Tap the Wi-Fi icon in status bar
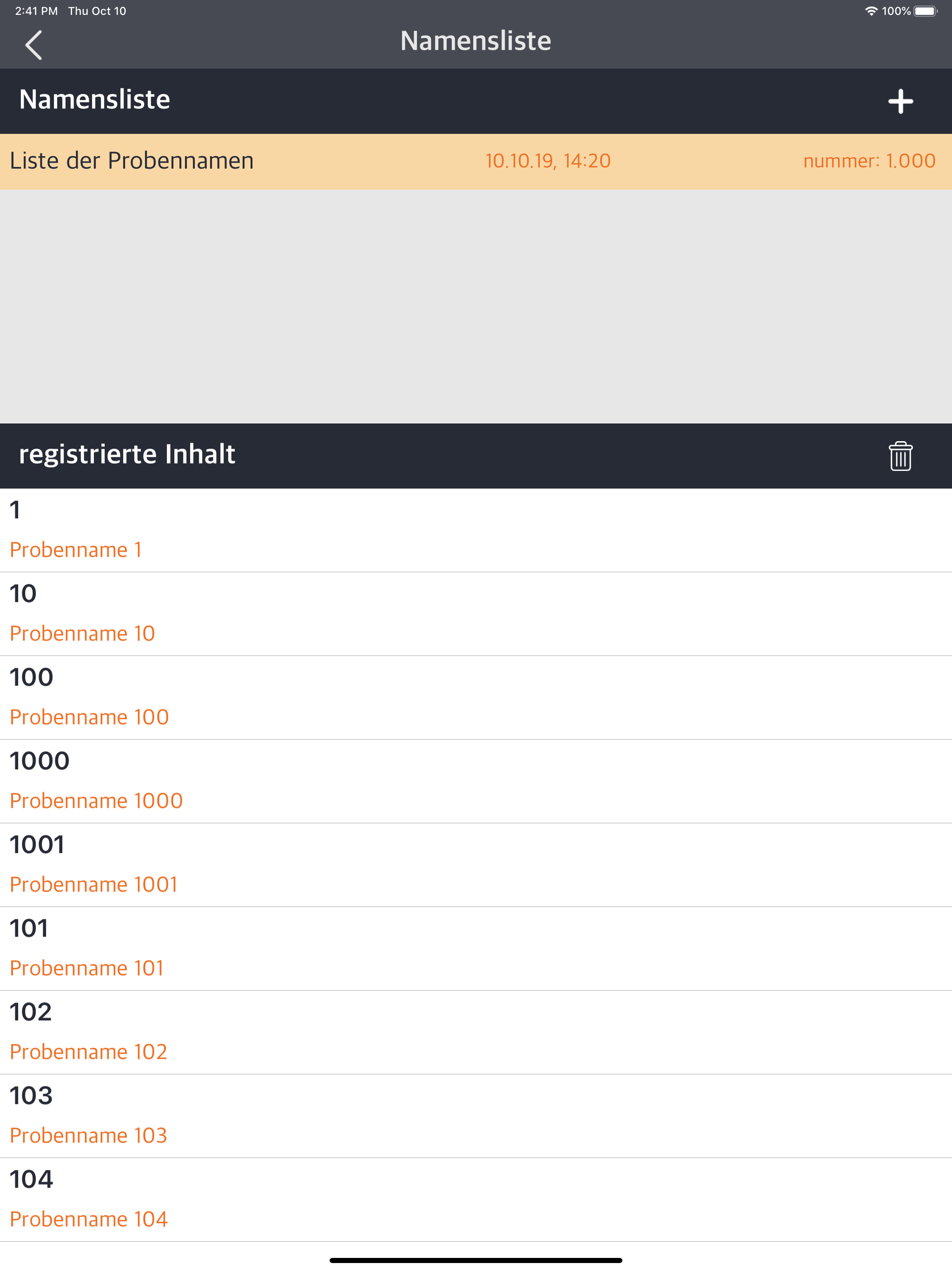The image size is (952, 1270). pos(871,12)
